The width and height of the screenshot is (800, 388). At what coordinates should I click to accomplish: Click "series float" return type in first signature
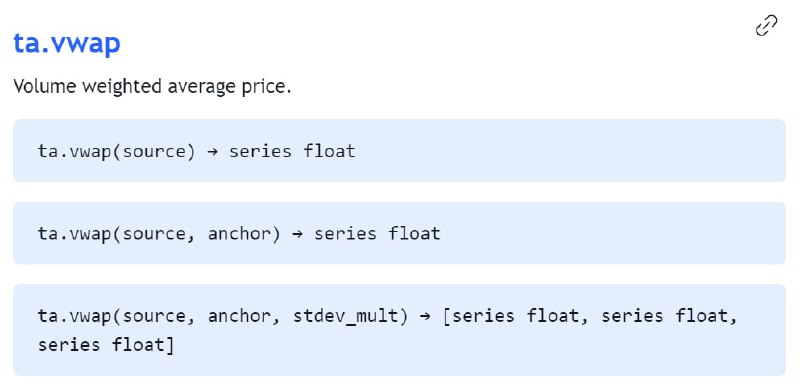coord(292,151)
